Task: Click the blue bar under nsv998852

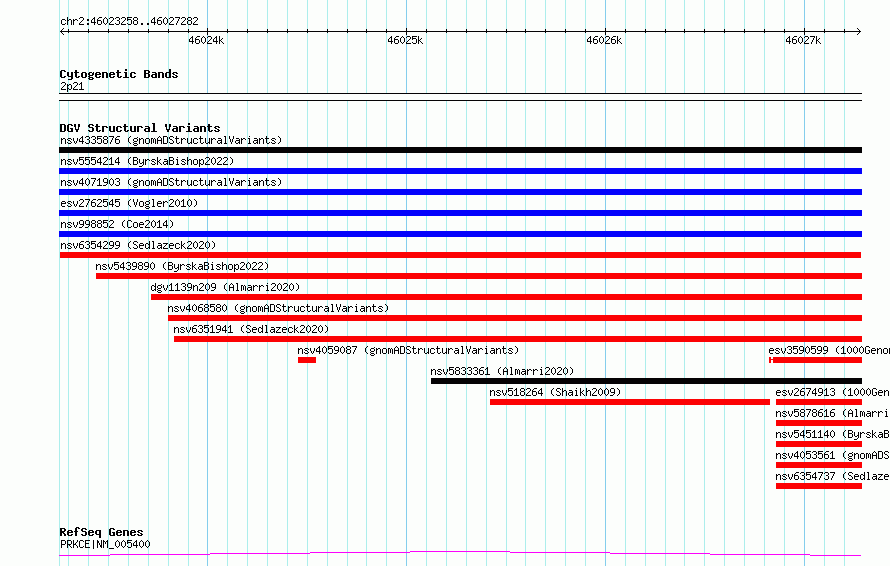Action: click(x=460, y=234)
